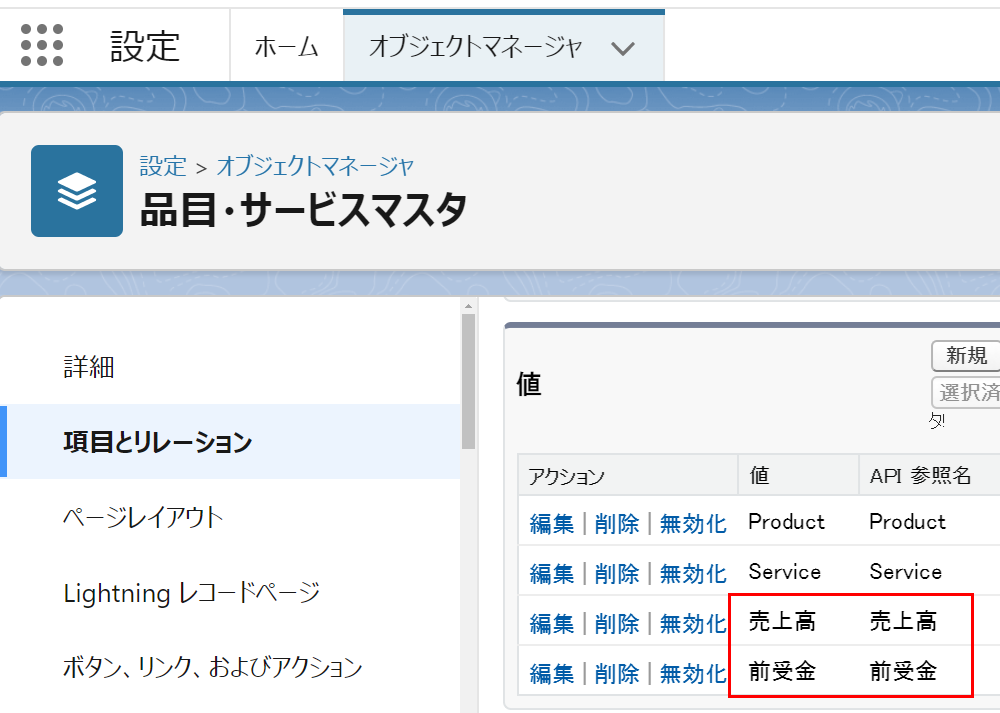Follow the 設定 breadcrumb link
Screen dimensions: 1000x713
click(x=162, y=165)
